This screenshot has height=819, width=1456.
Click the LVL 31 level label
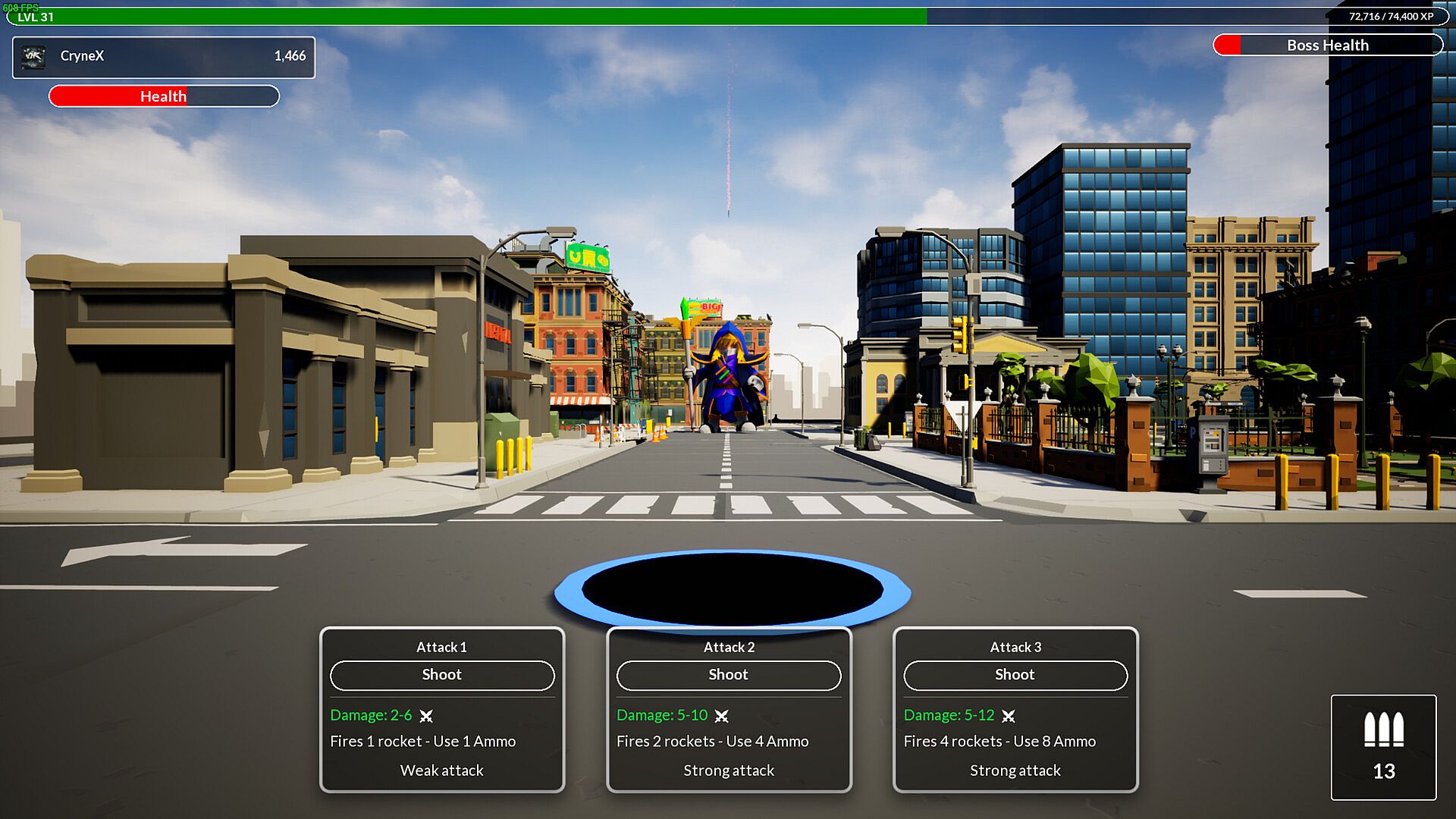pos(36,17)
